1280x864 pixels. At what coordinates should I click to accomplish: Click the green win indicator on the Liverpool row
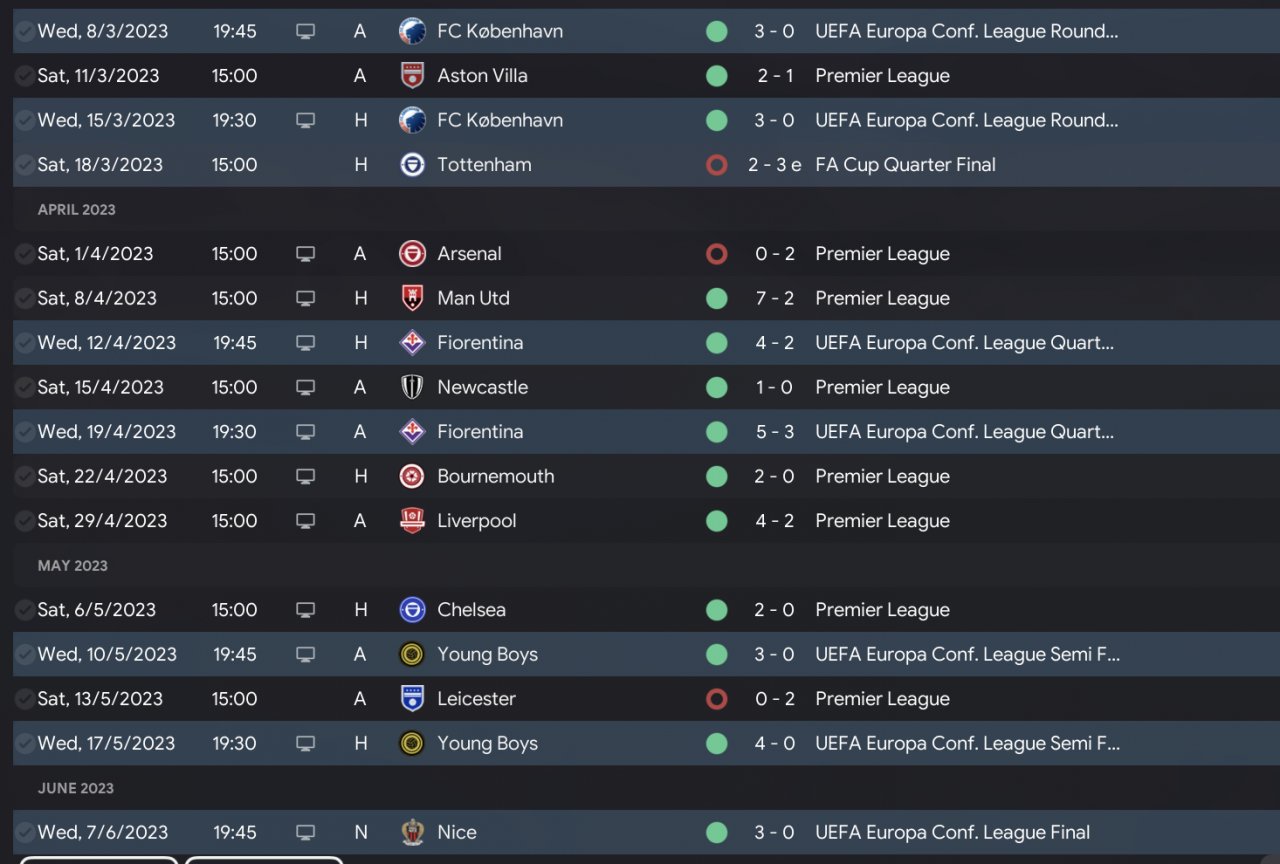[x=716, y=521]
